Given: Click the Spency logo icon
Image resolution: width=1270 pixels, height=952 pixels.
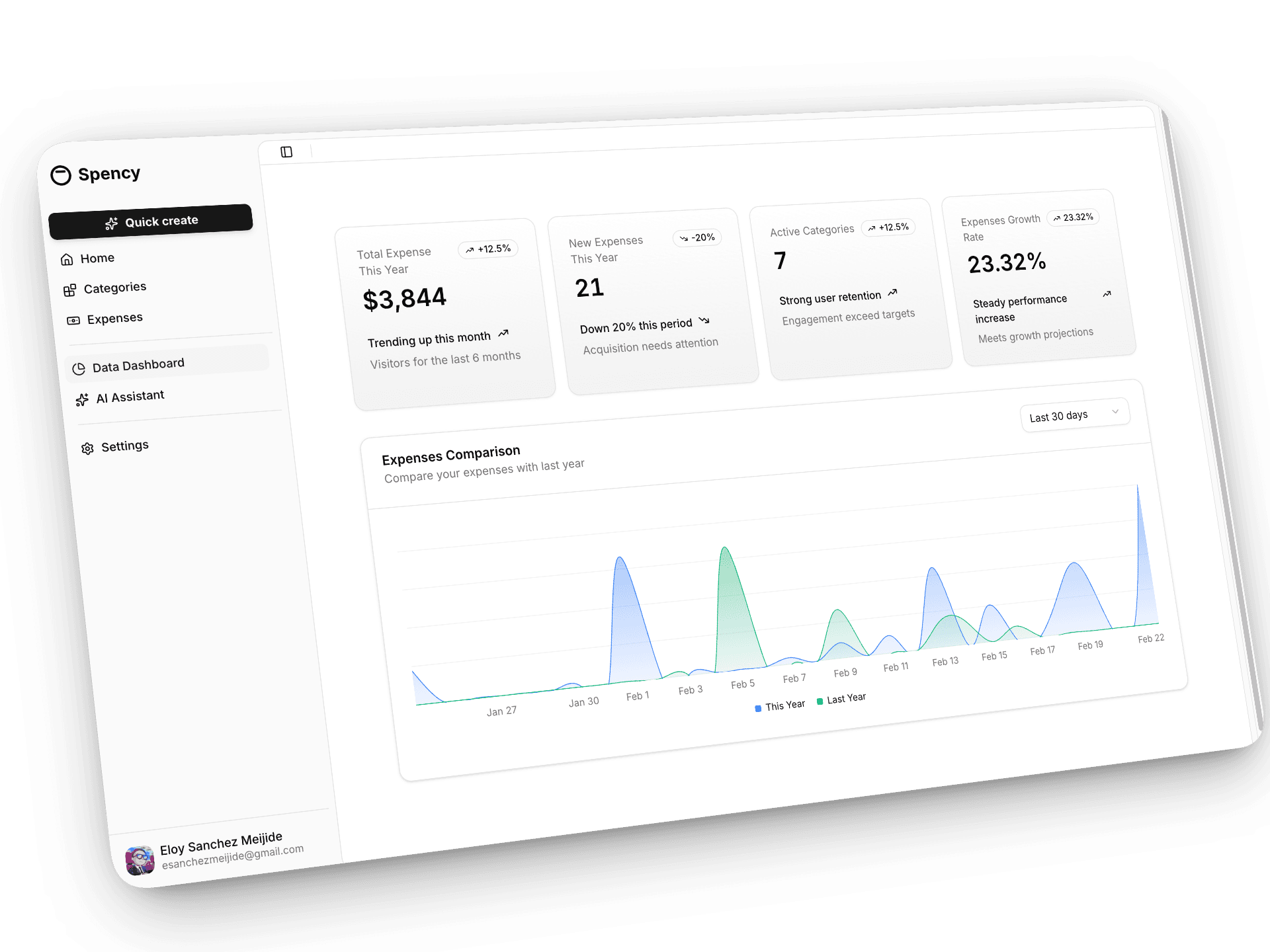Looking at the screenshot, I should 61,175.
